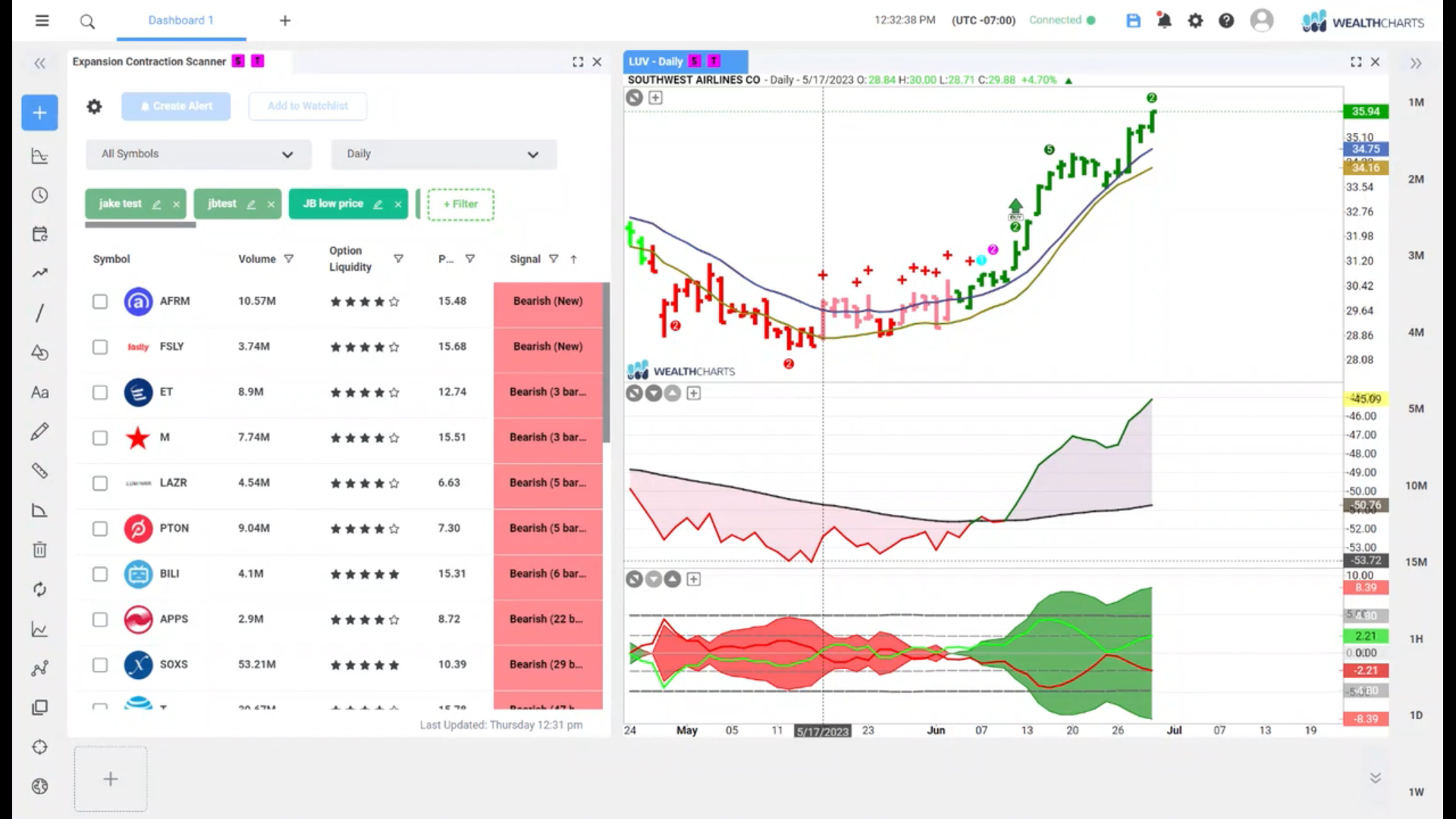Open the Option Liquidity column filter
The image size is (1456, 819).
pyautogui.click(x=398, y=259)
